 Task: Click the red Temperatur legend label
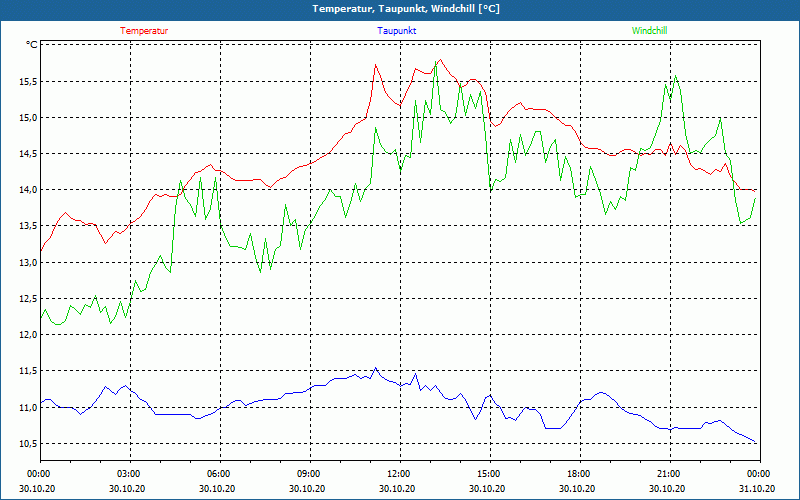[x=144, y=31]
